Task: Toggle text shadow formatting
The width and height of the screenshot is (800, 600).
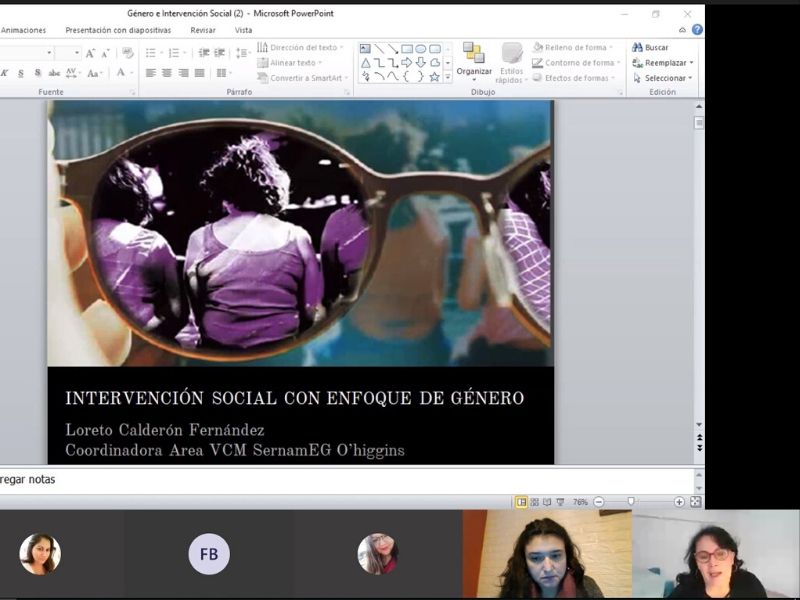Action: point(38,73)
